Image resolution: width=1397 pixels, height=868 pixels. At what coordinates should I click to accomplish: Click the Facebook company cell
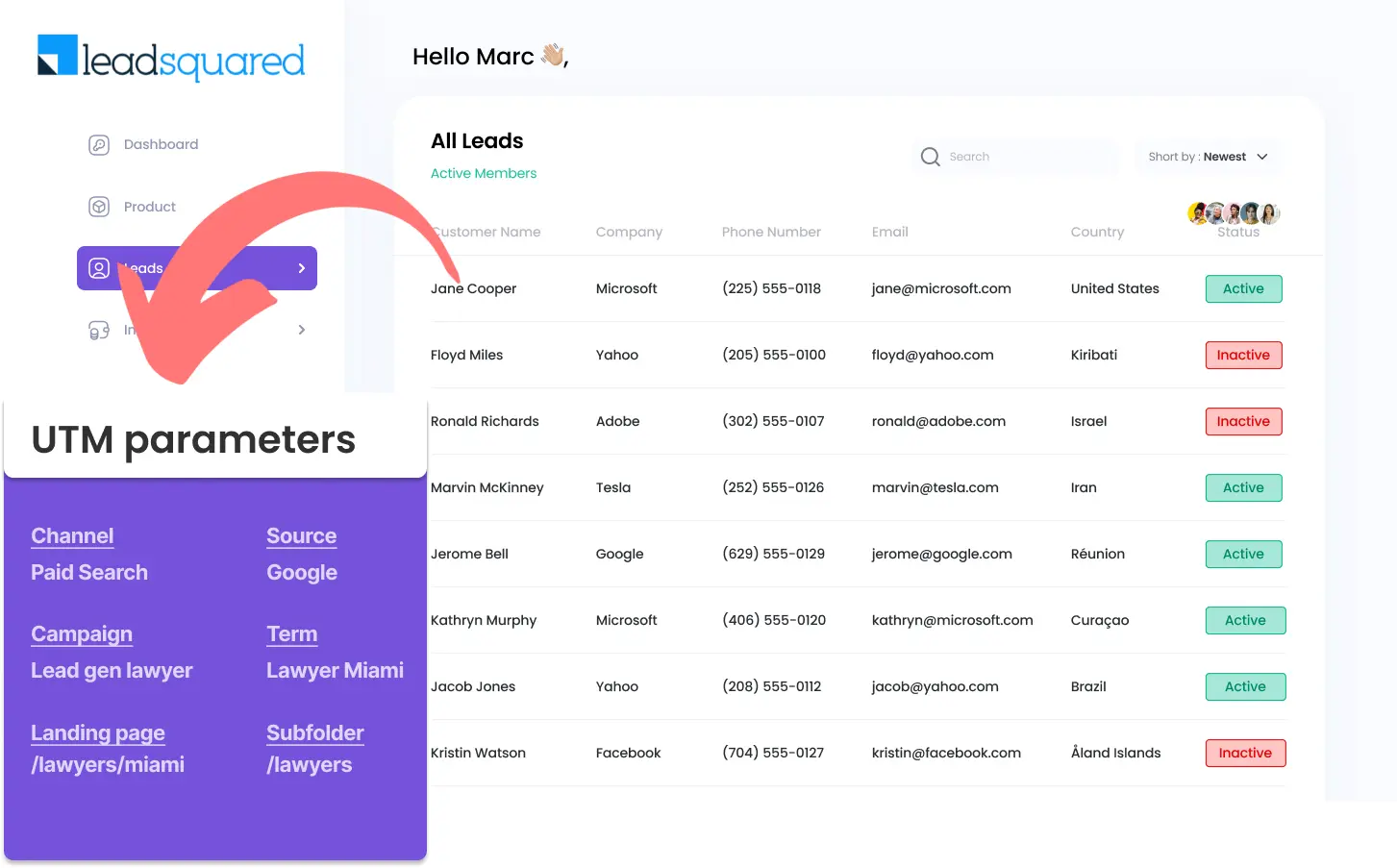[x=628, y=753]
